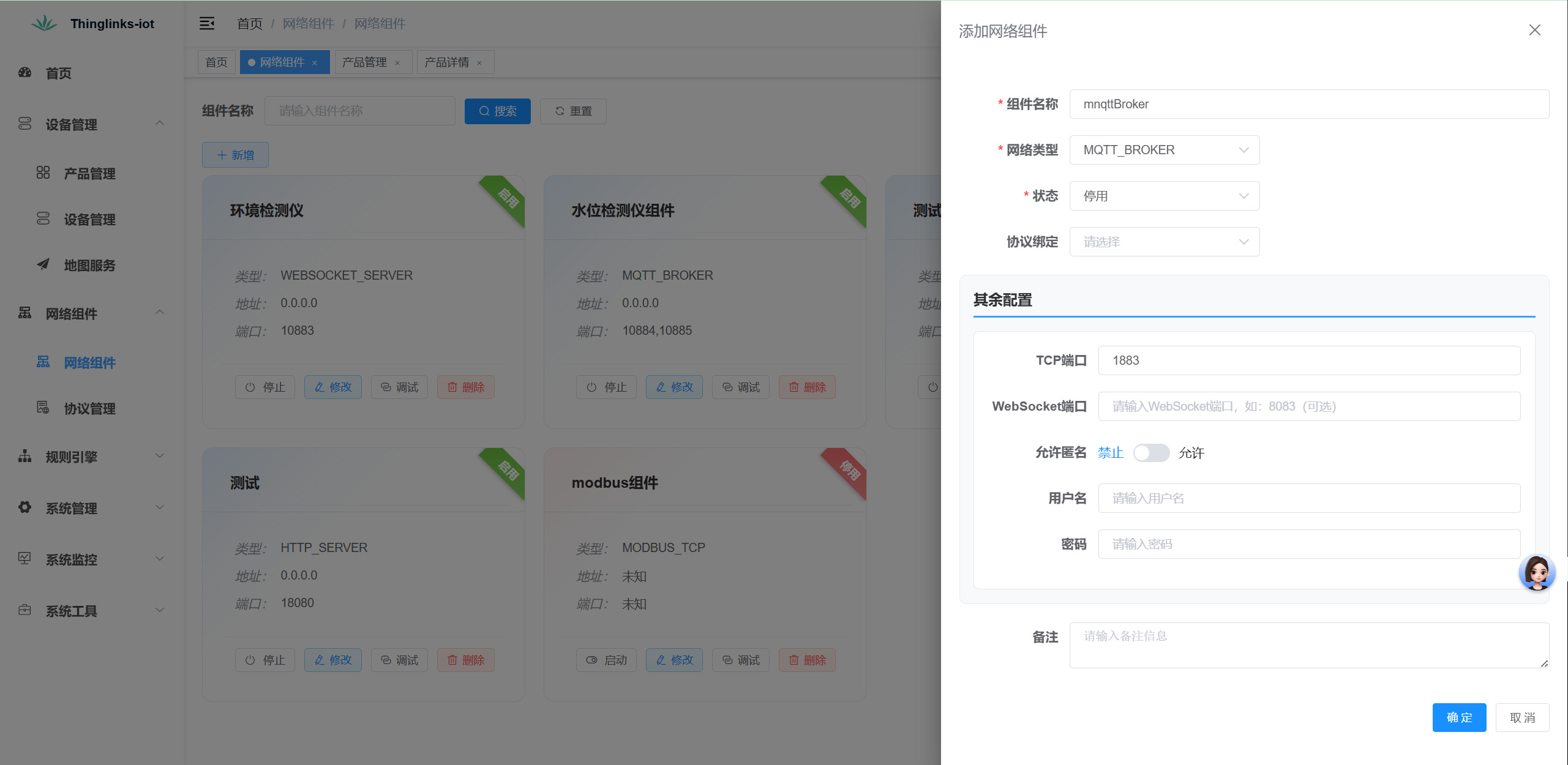Open the 网络类型 dropdown
The image size is (1568, 765).
pos(1164,150)
